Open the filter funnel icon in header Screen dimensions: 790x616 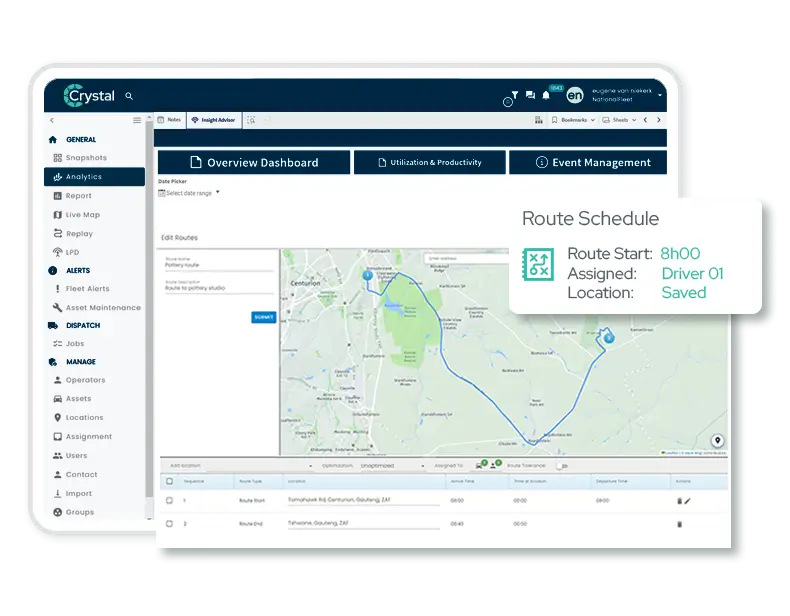(514, 94)
